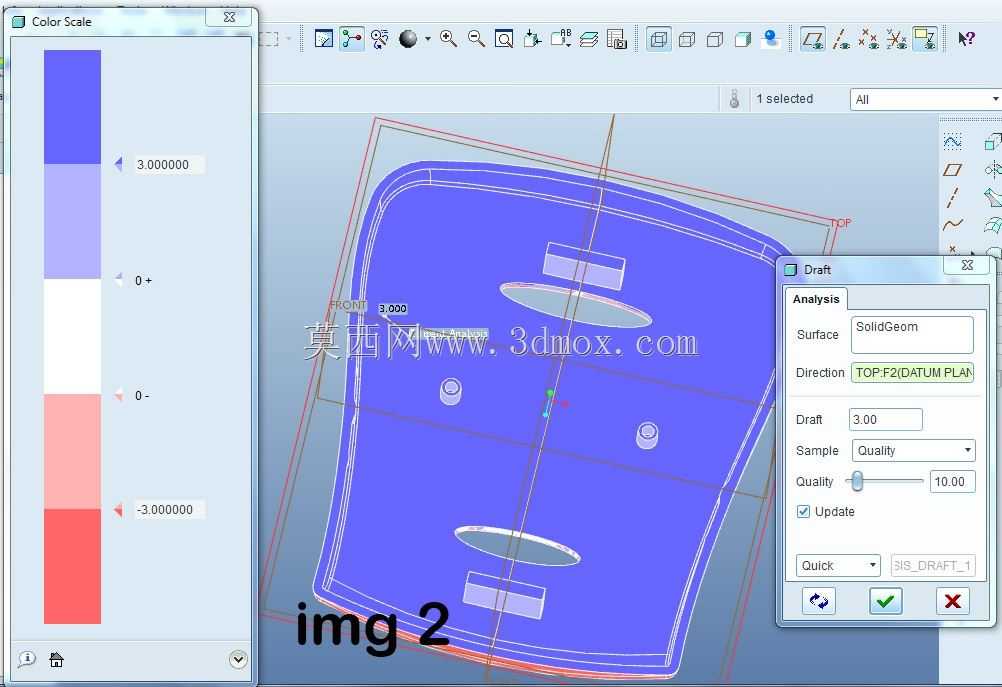Expand Color Scale options with down chevron

click(238, 659)
